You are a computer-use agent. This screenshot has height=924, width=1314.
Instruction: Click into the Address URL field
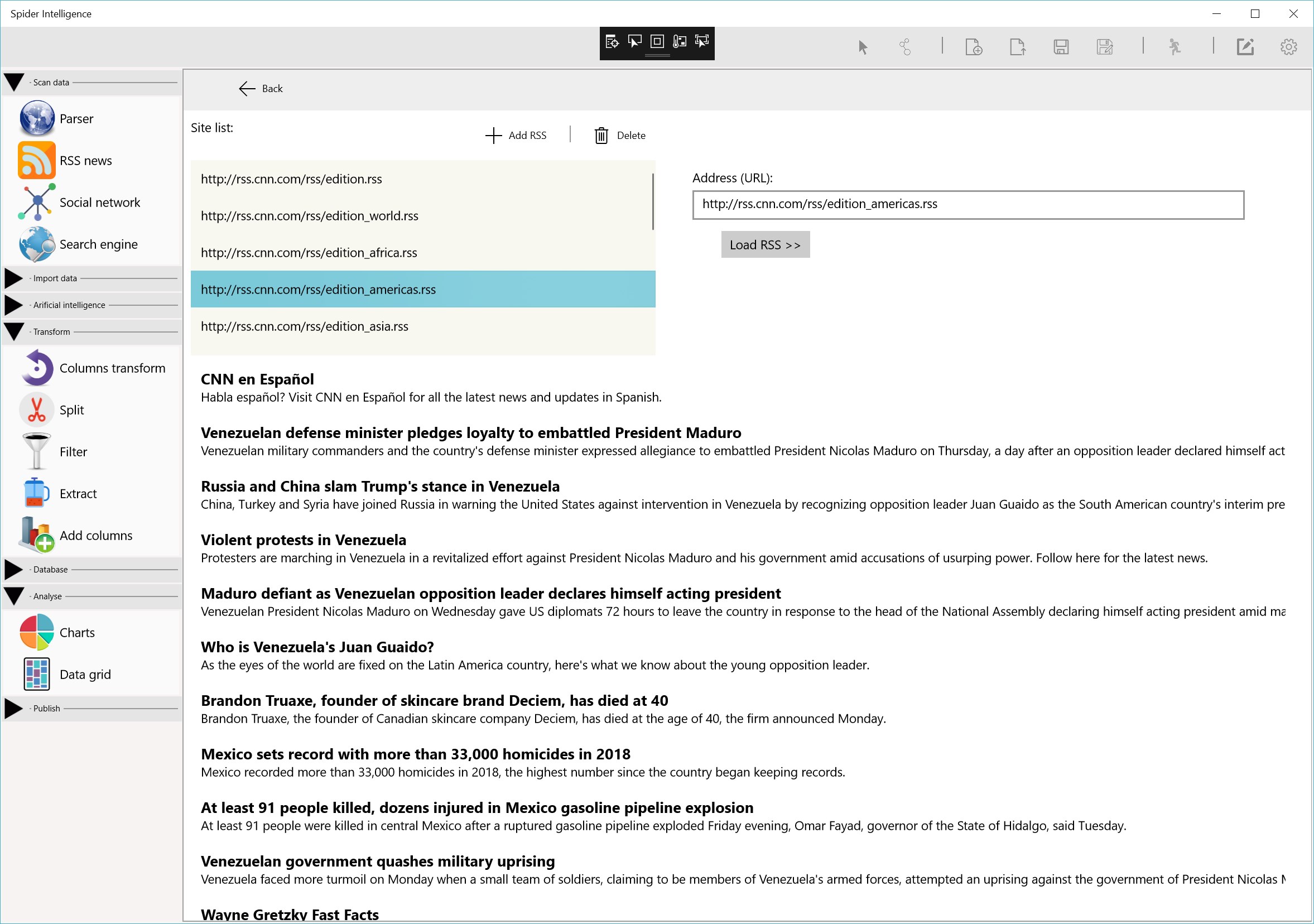(x=967, y=205)
